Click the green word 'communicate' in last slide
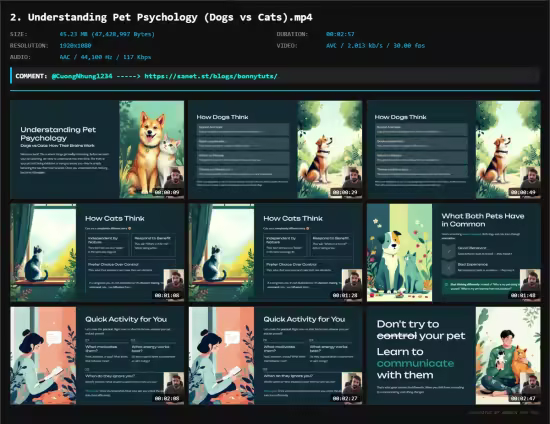550x424 pixels. click(x=415, y=363)
